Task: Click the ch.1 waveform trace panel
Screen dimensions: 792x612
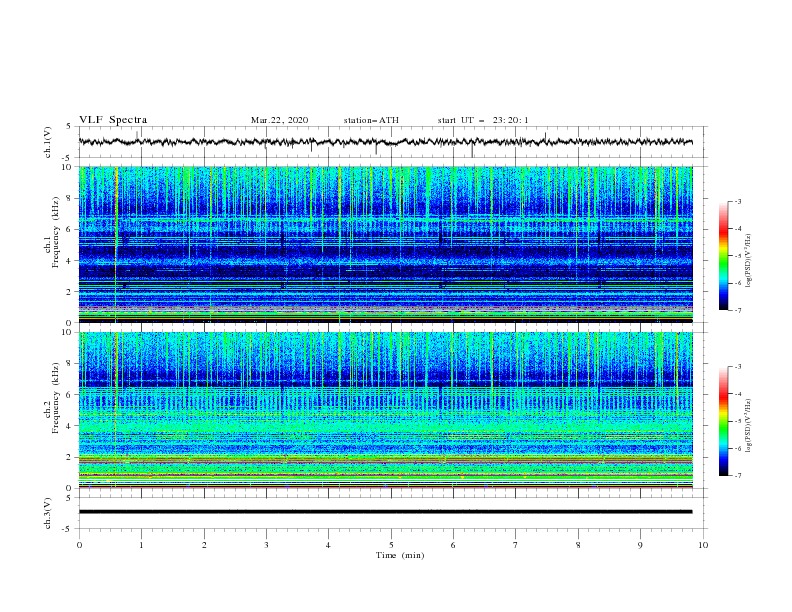Action: (393, 142)
